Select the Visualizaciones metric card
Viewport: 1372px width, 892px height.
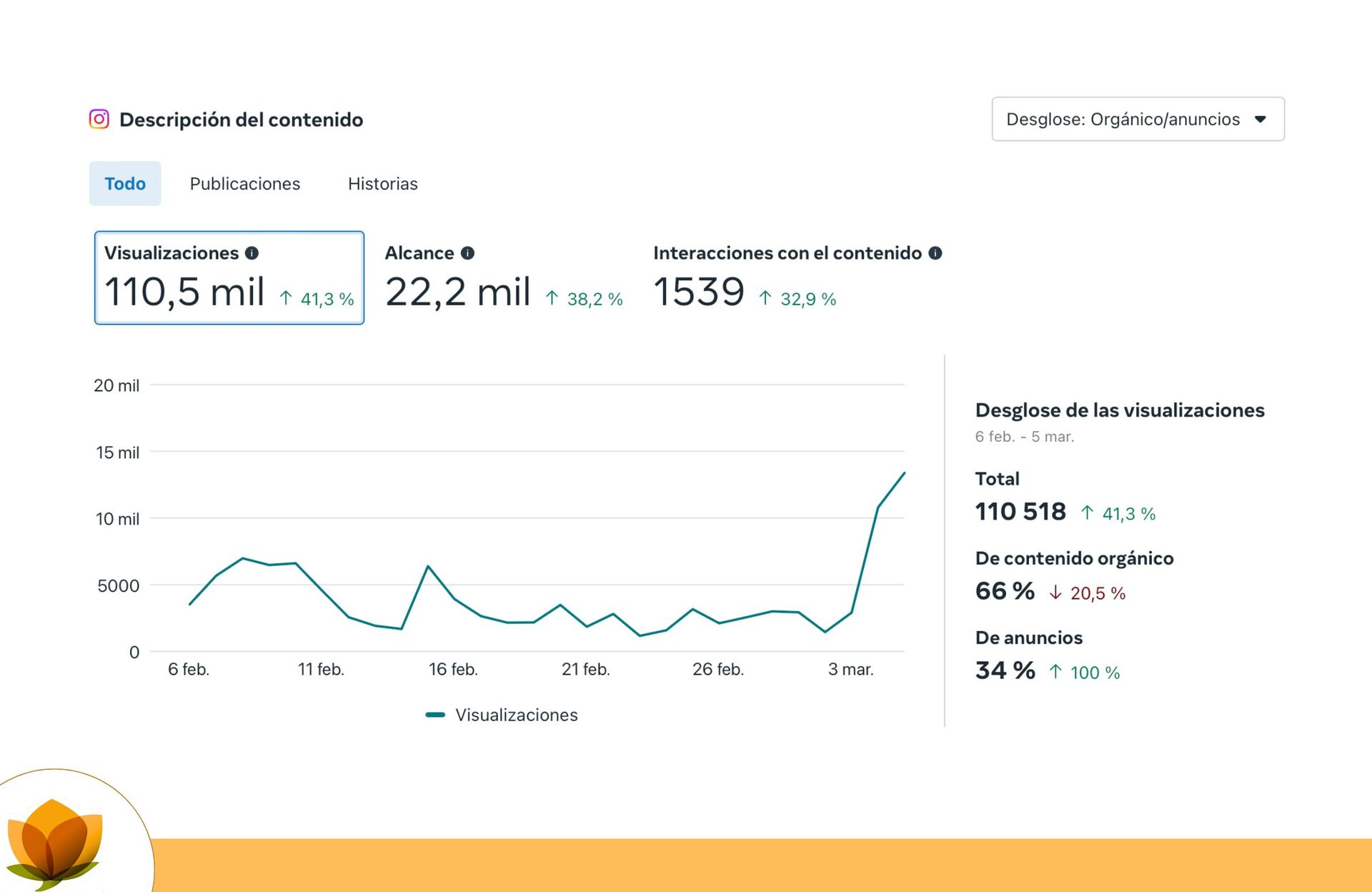coord(229,278)
